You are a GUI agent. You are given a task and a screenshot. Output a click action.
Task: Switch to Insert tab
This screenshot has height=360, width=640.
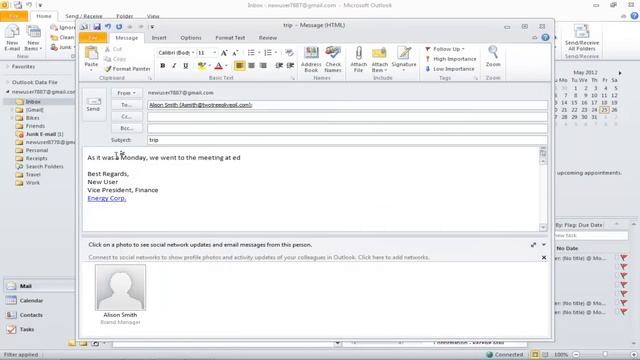(159, 38)
